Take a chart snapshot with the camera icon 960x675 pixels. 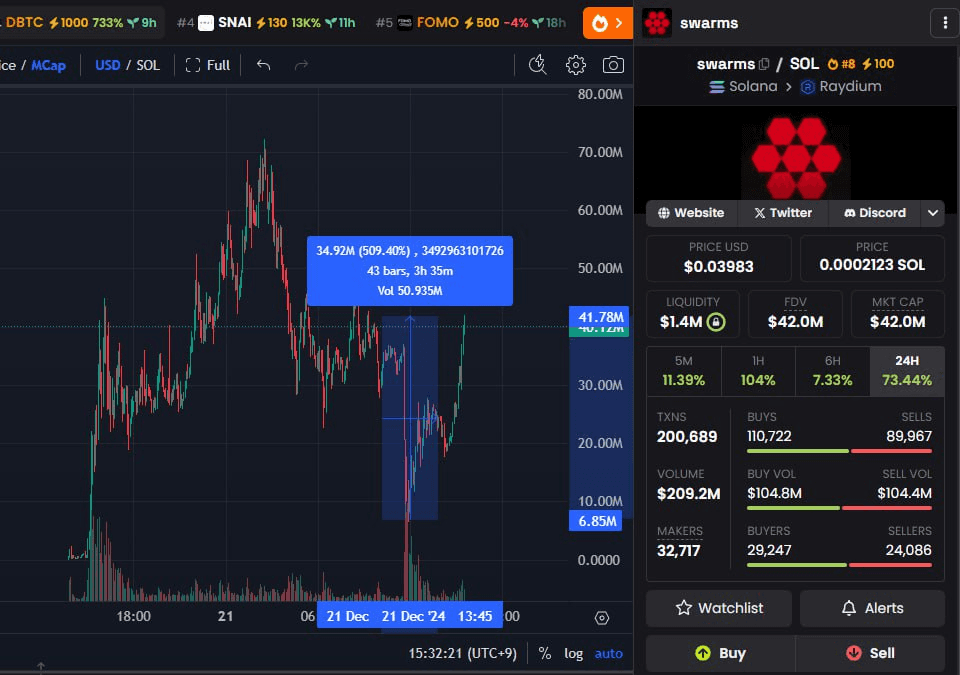pos(613,64)
